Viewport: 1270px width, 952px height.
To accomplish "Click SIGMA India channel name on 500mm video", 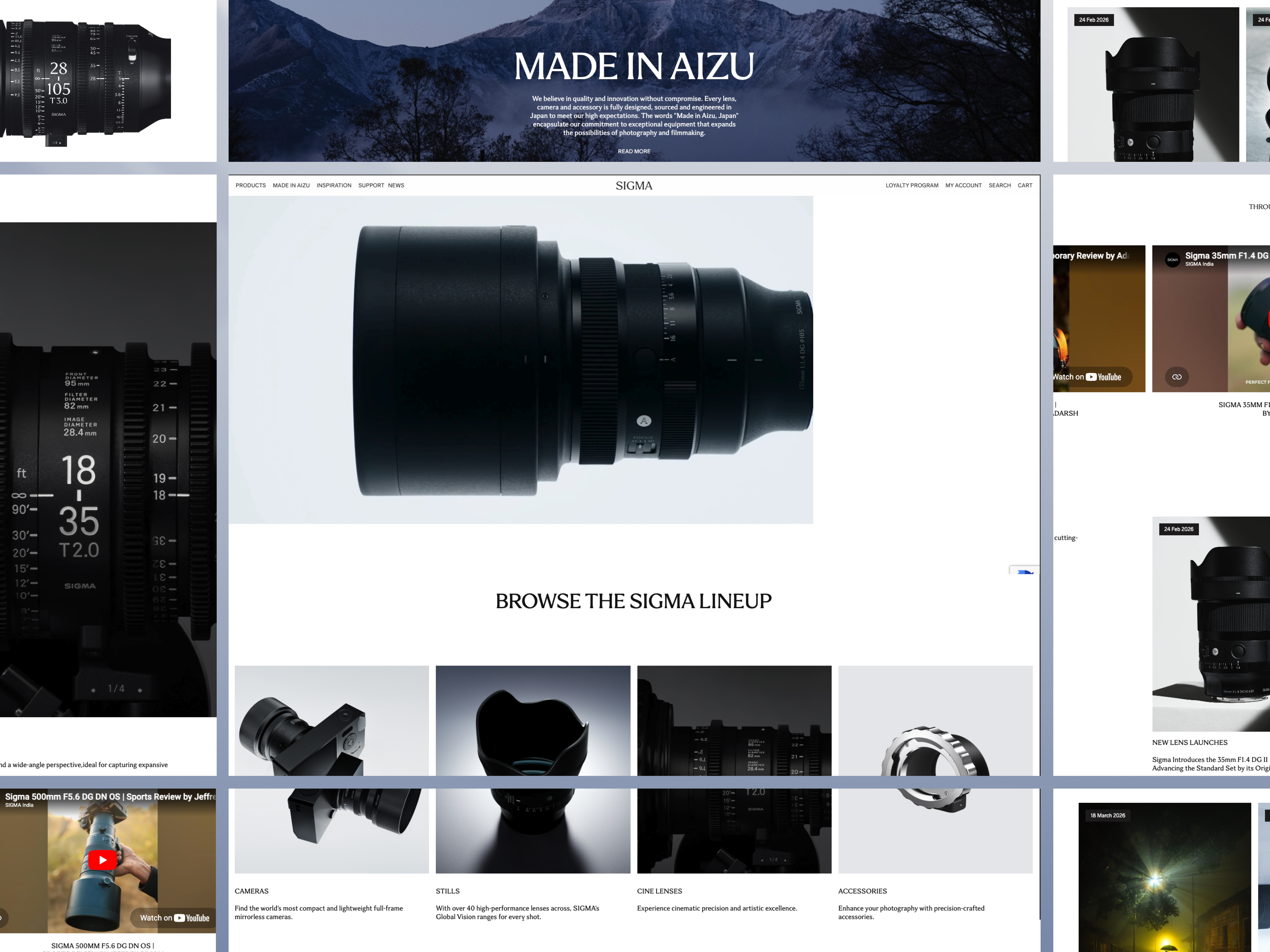I will click(x=19, y=805).
